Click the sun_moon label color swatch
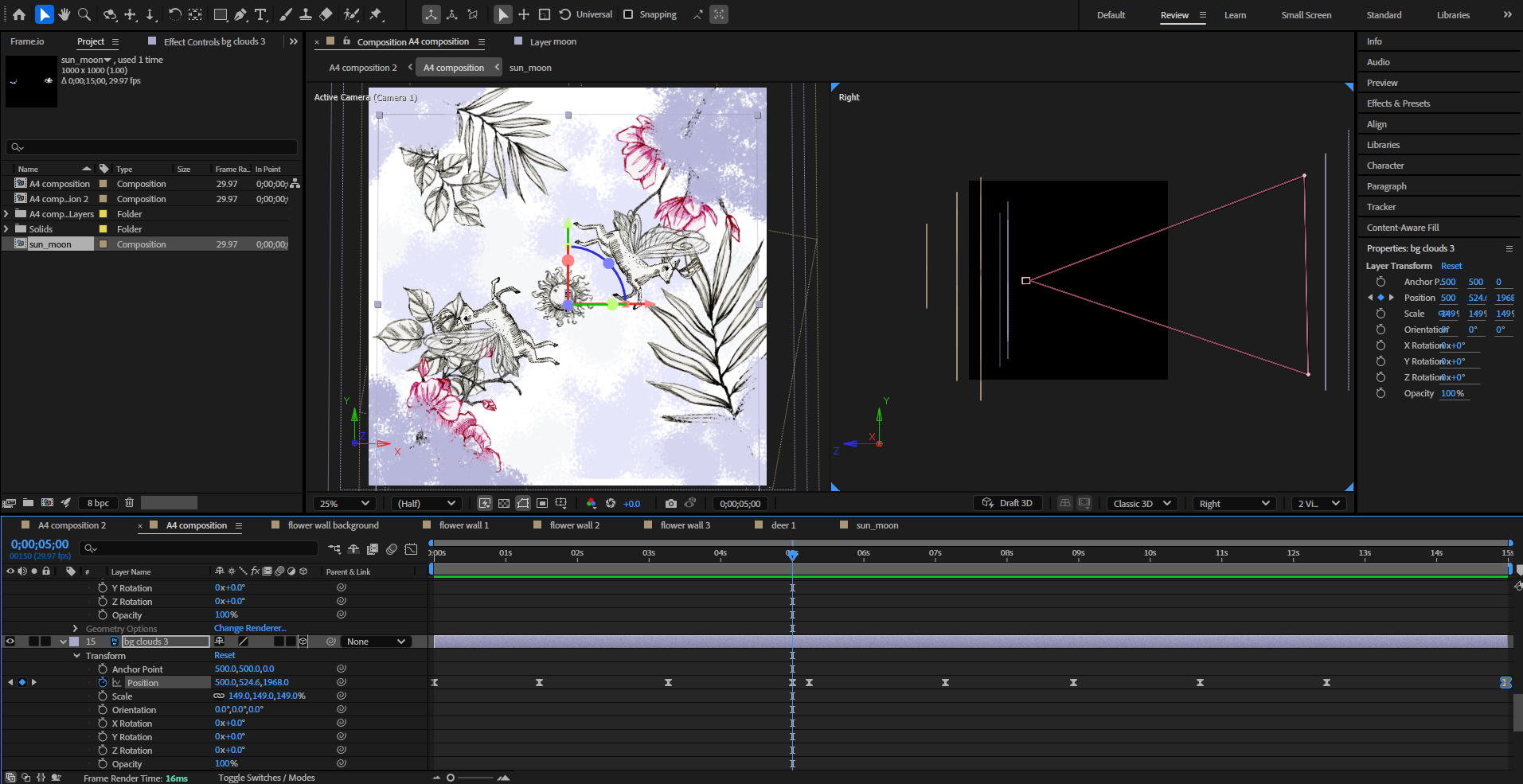 (x=103, y=244)
